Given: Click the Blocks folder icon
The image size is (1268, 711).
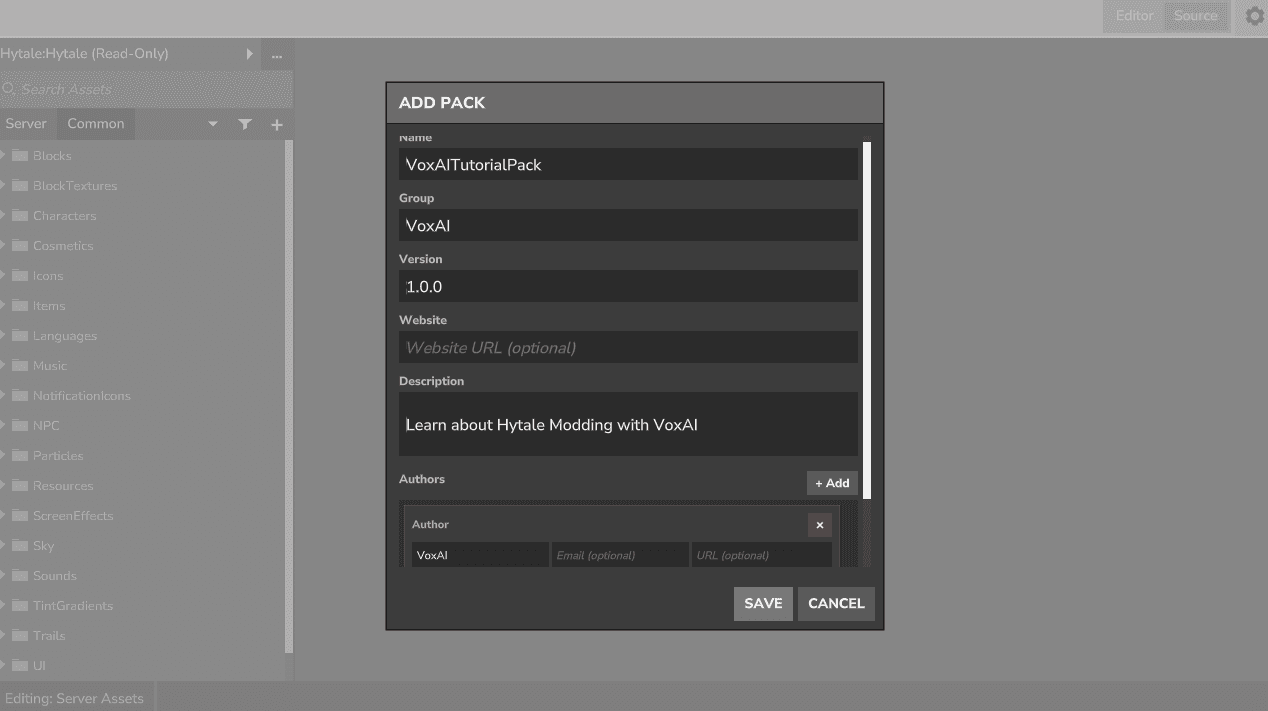Looking at the screenshot, I should click(20, 156).
